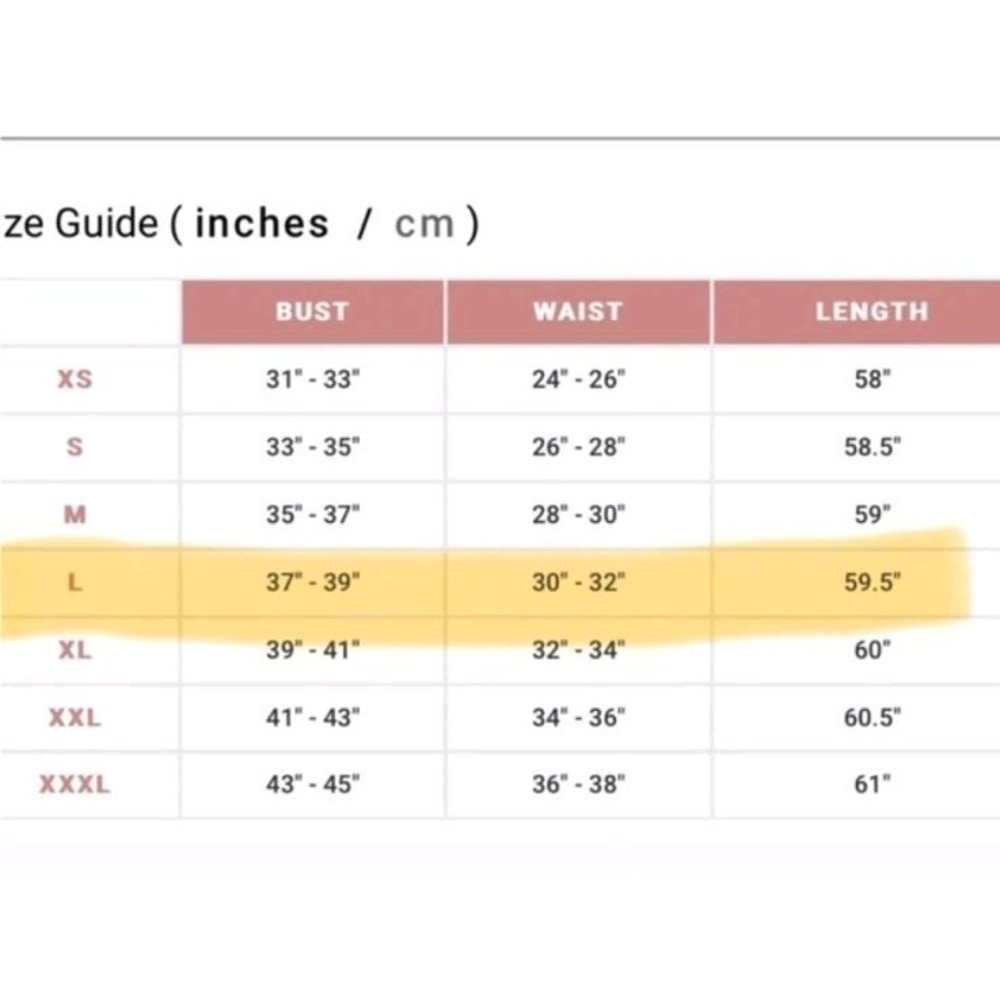Click bust value 31" - 33" for XS

(x=312, y=379)
